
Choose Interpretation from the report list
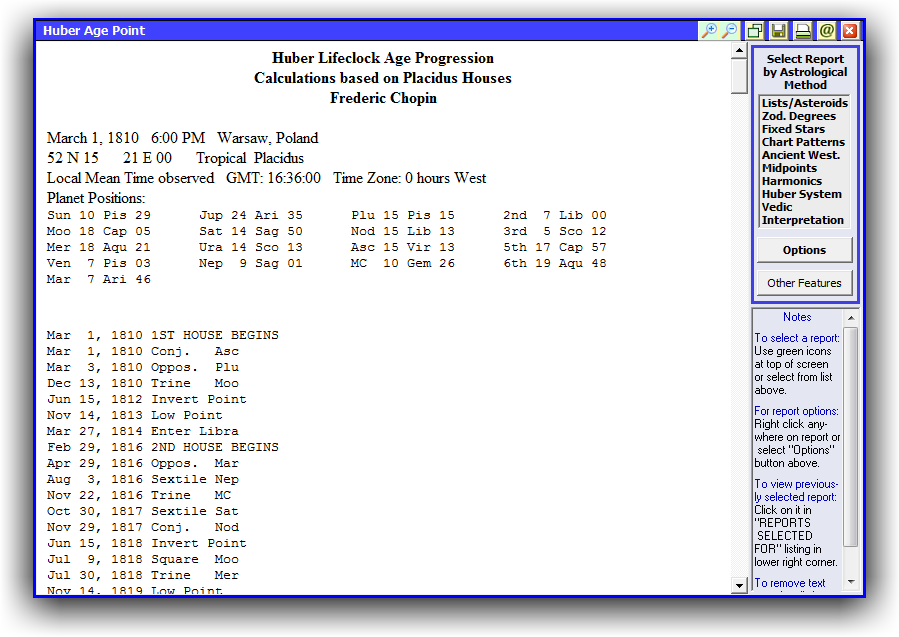click(802, 220)
